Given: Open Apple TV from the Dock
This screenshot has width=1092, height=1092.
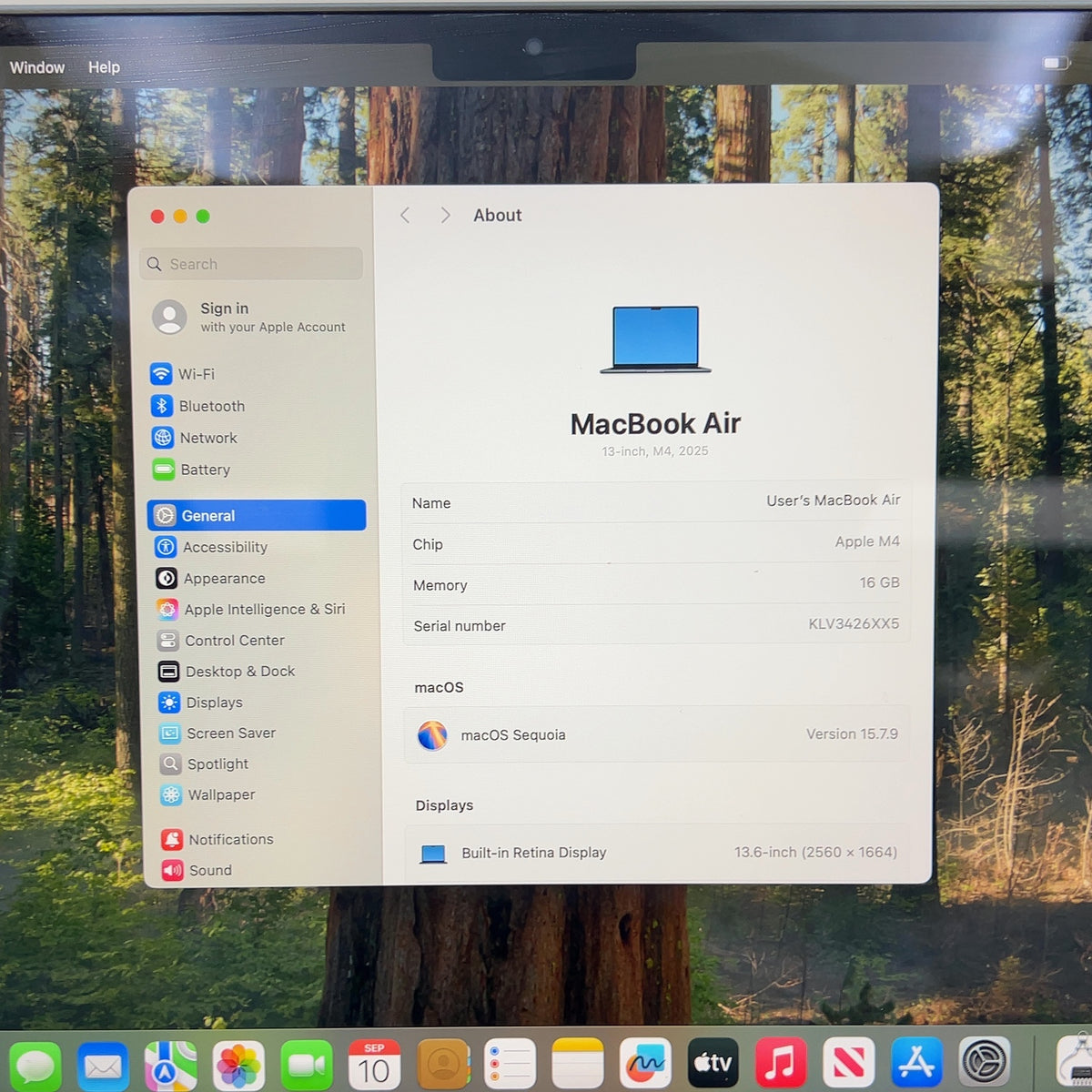Looking at the screenshot, I should 713,1063.
